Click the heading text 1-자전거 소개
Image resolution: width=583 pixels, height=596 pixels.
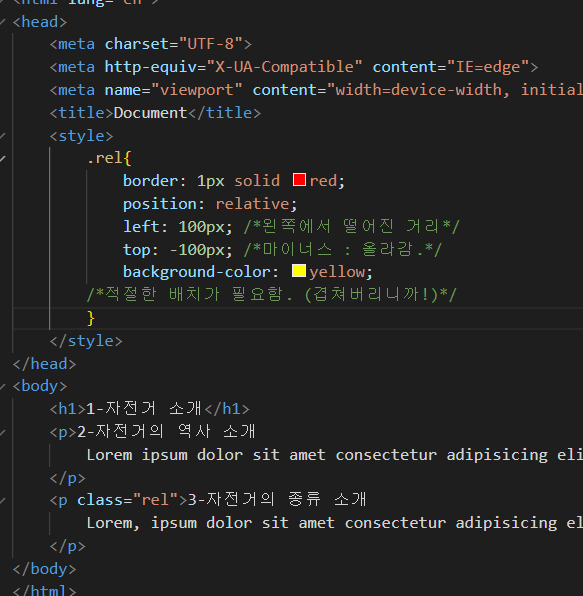(x=145, y=409)
